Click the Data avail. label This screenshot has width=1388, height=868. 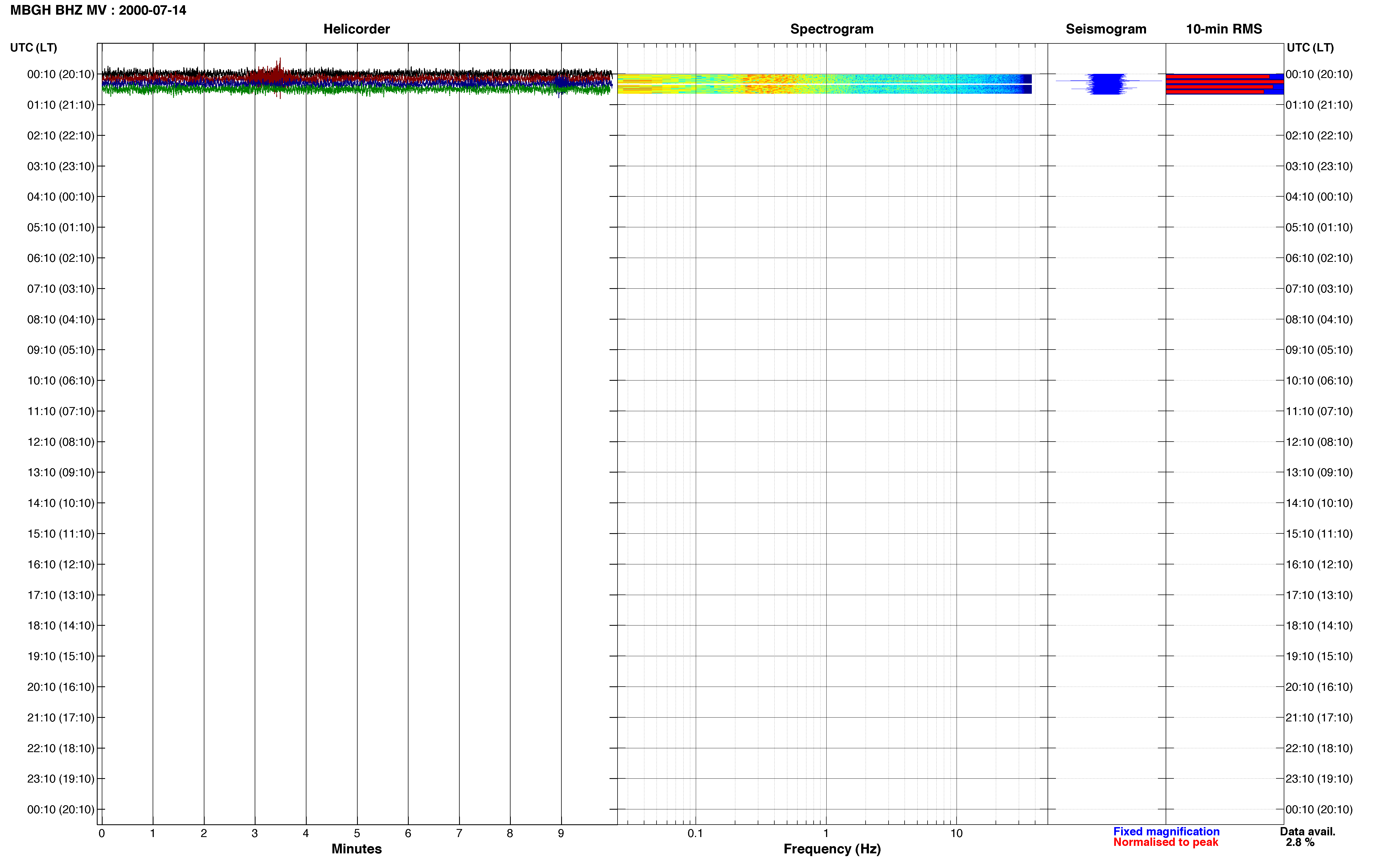tap(1307, 831)
